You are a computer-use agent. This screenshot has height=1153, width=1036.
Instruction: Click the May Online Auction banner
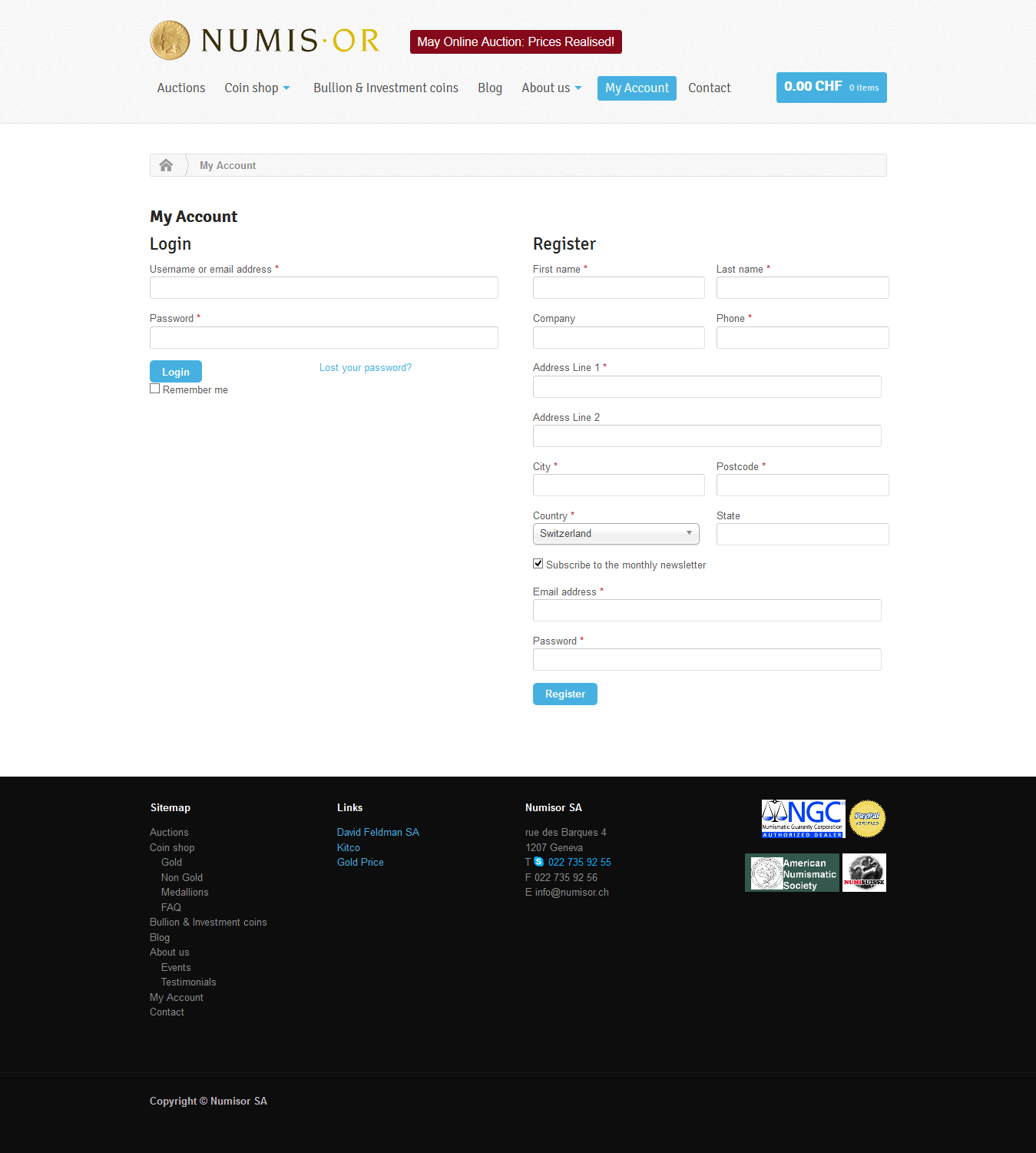point(515,42)
